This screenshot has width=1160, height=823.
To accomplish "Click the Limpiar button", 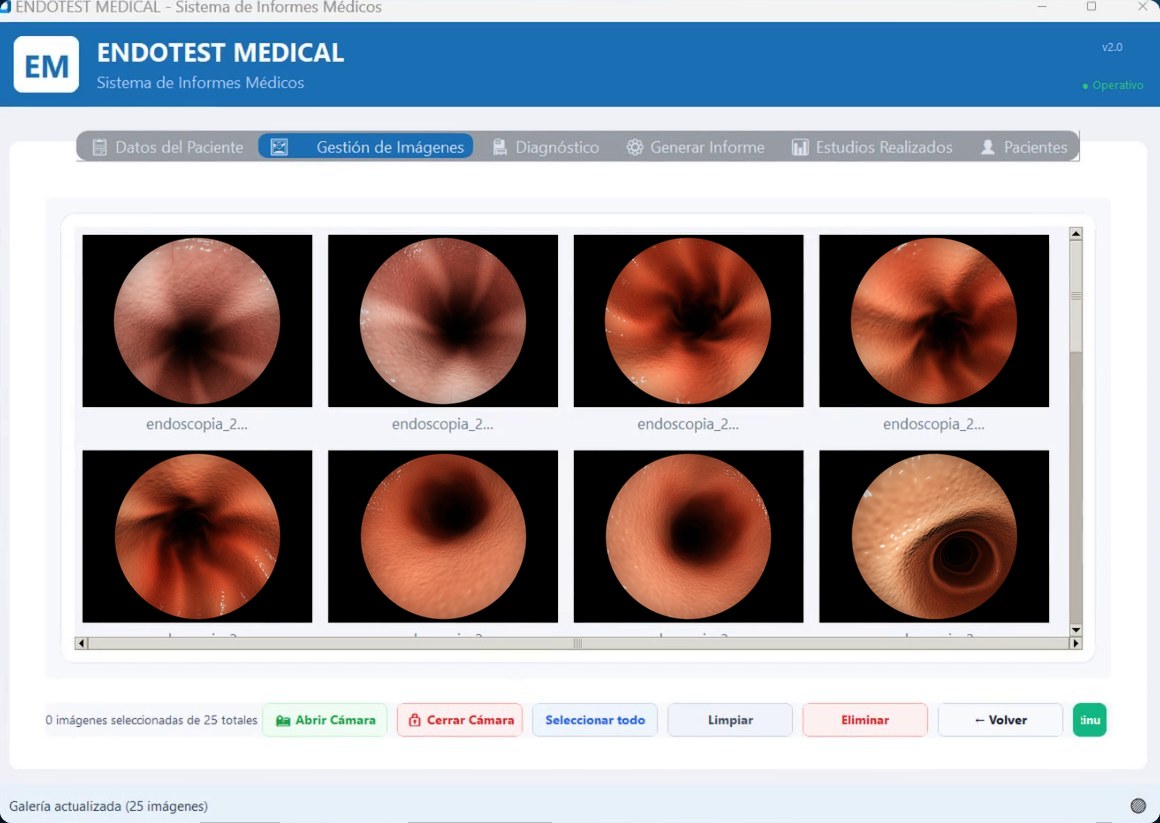I will (730, 720).
